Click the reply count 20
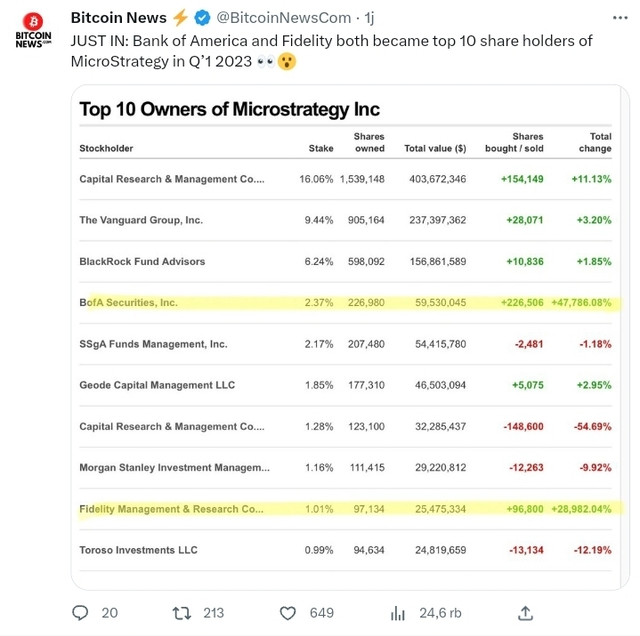 click(109, 613)
